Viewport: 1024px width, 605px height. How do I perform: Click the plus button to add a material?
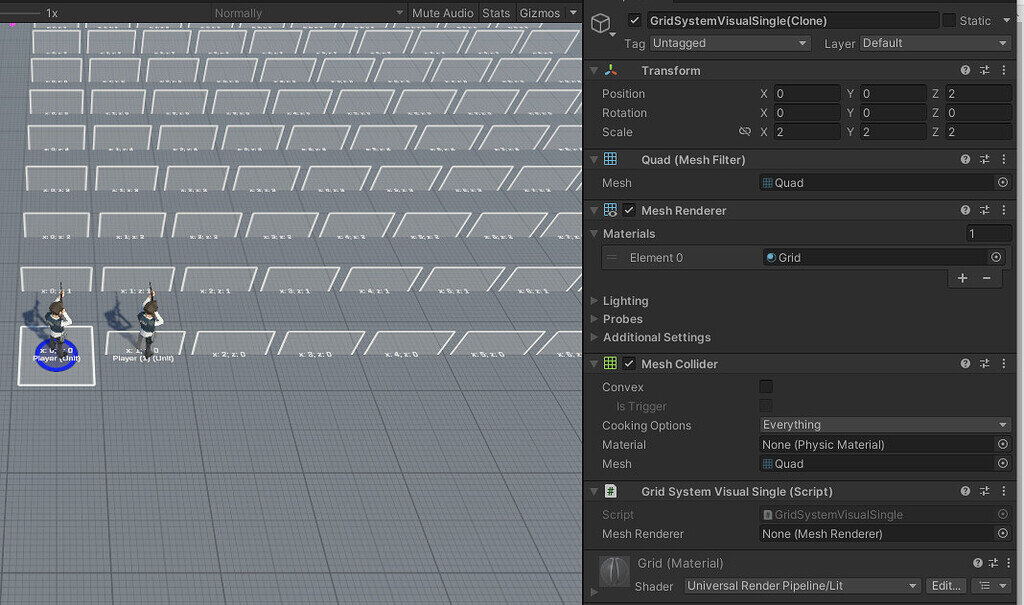point(962,278)
